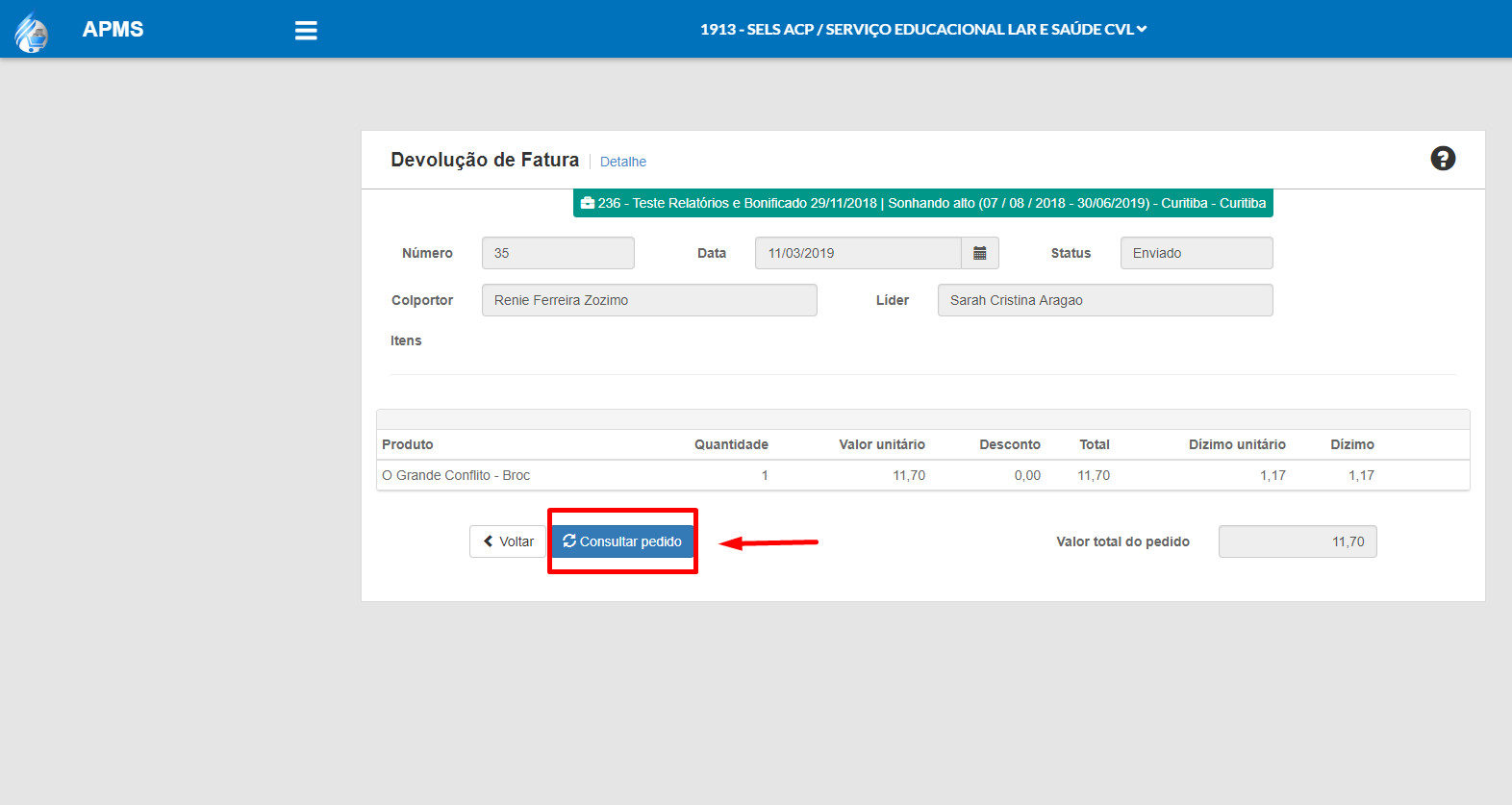
Task: Click the 0,00 discount cell
Action: point(1027,475)
